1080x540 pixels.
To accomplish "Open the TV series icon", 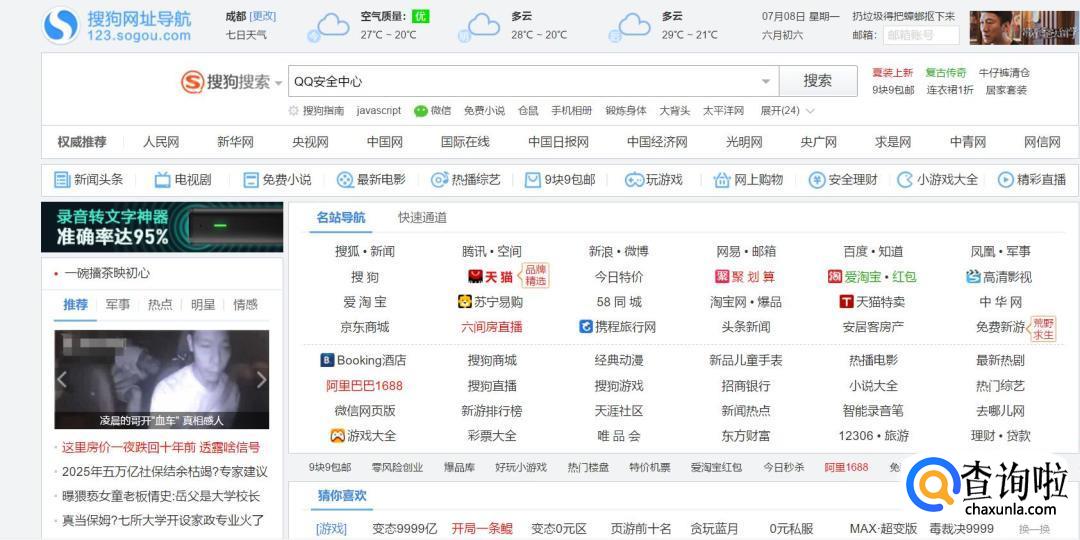I will [163, 180].
